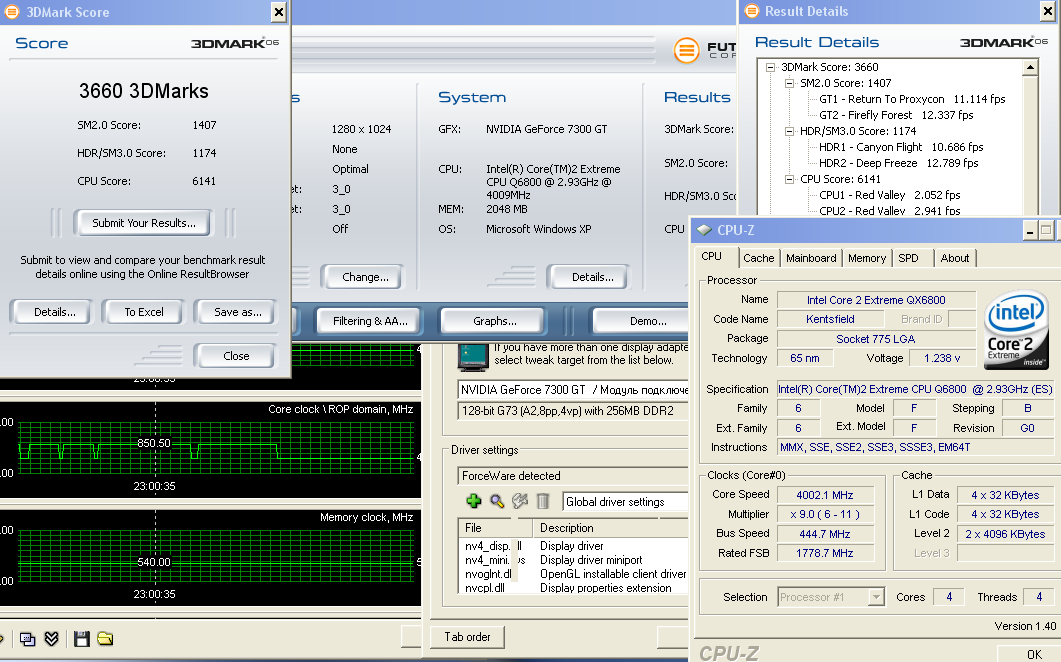The image size is (1061, 662).
Task: Switch to the Memory tab in CPU-Z
Action: click(x=867, y=258)
